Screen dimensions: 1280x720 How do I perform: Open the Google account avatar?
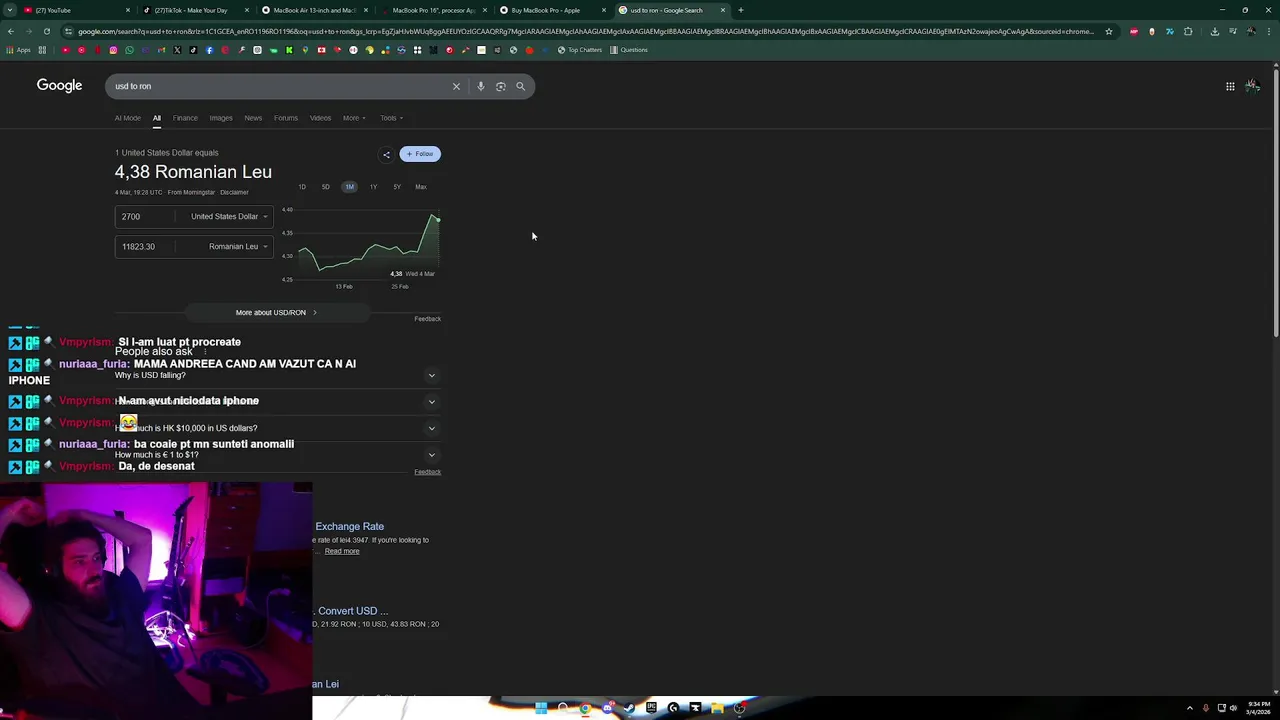(x=1252, y=86)
